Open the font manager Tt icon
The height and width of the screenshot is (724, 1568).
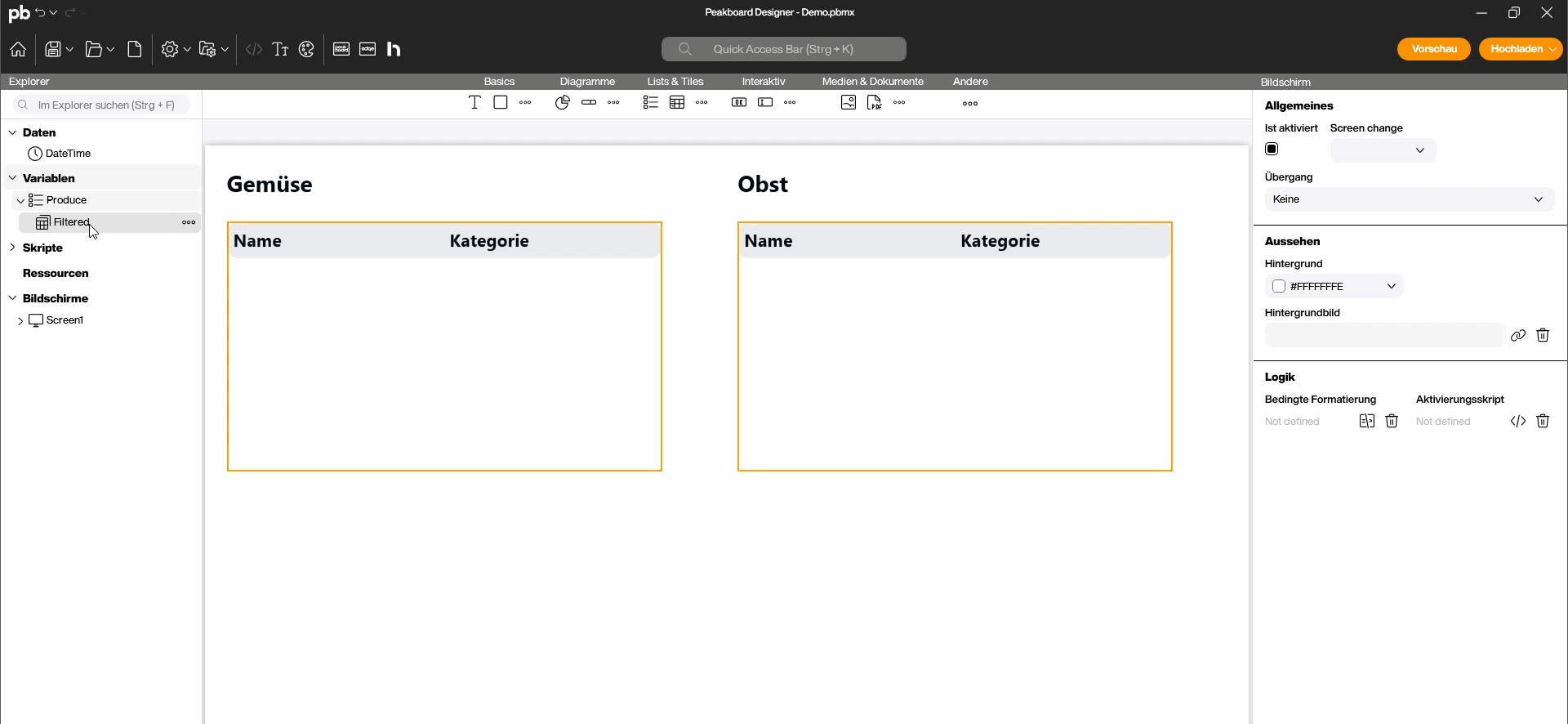280,50
